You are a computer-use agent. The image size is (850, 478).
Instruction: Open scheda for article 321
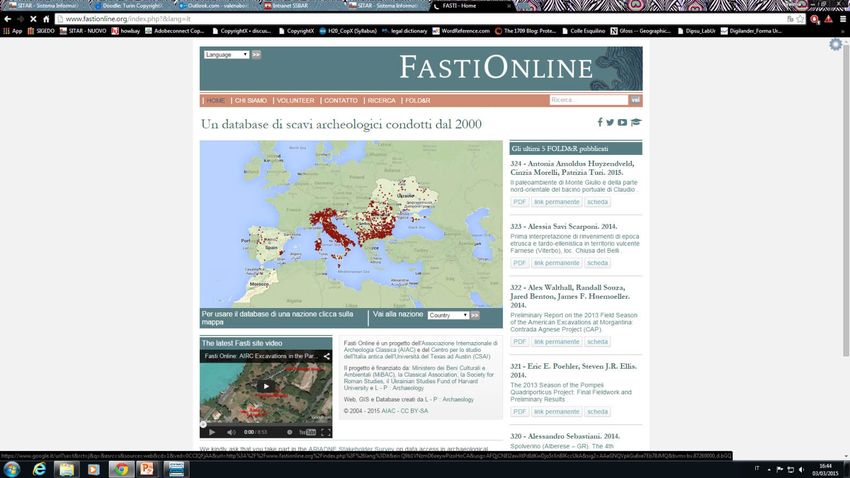tap(597, 411)
